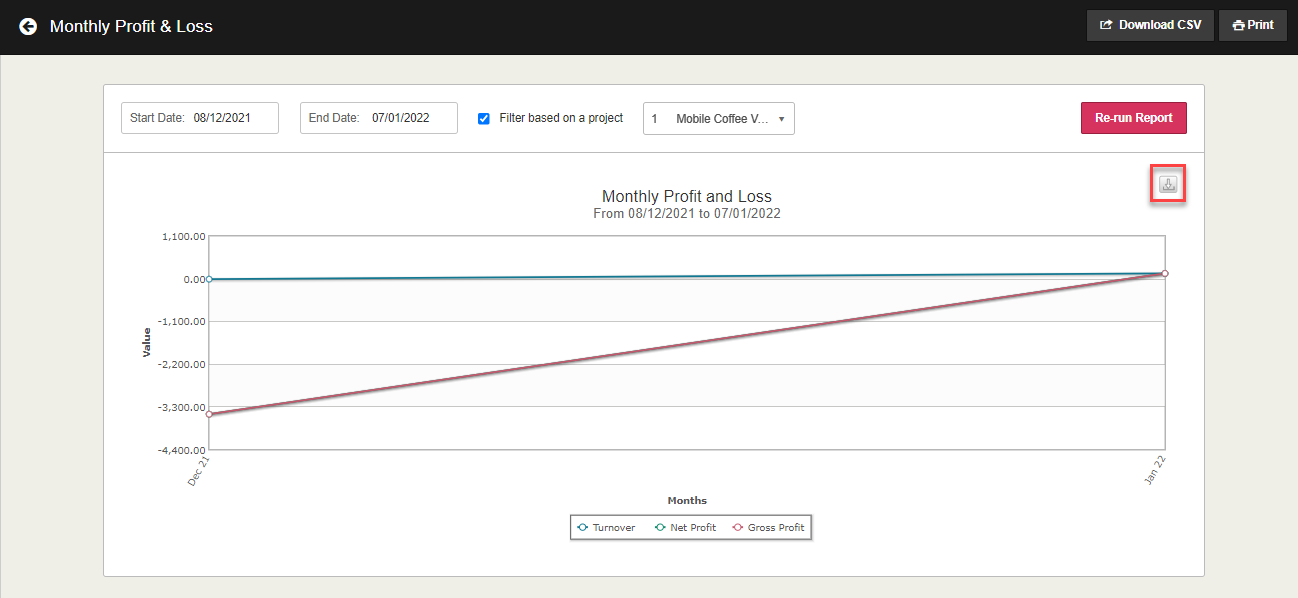Click the chart export download icon
This screenshot has width=1298, height=598.
tap(1168, 184)
